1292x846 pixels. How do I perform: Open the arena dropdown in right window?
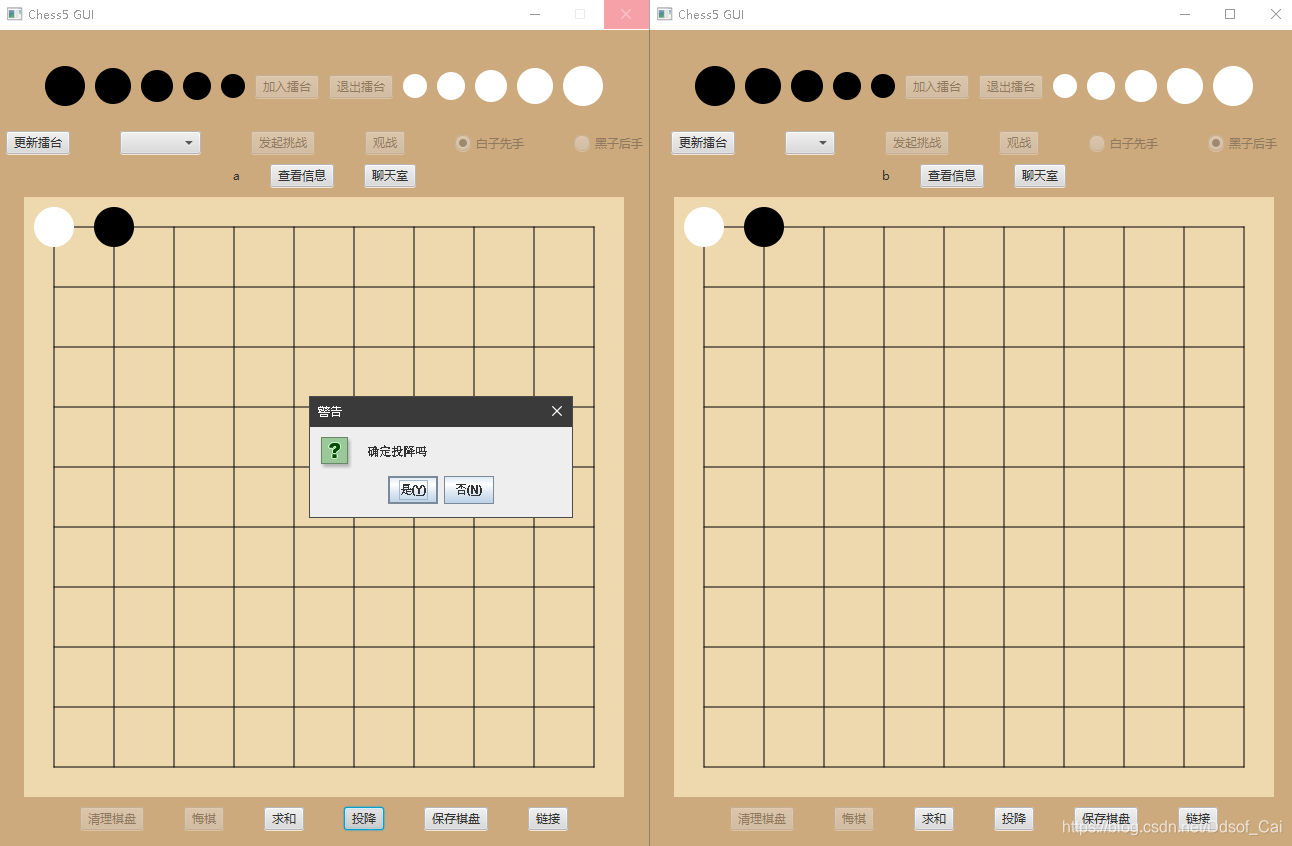(810, 143)
